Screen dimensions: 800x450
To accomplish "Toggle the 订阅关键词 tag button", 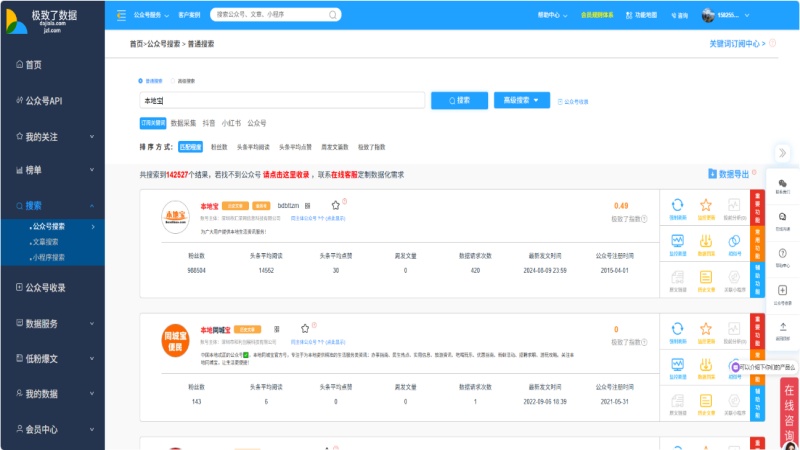I will [x=153, y=123].
